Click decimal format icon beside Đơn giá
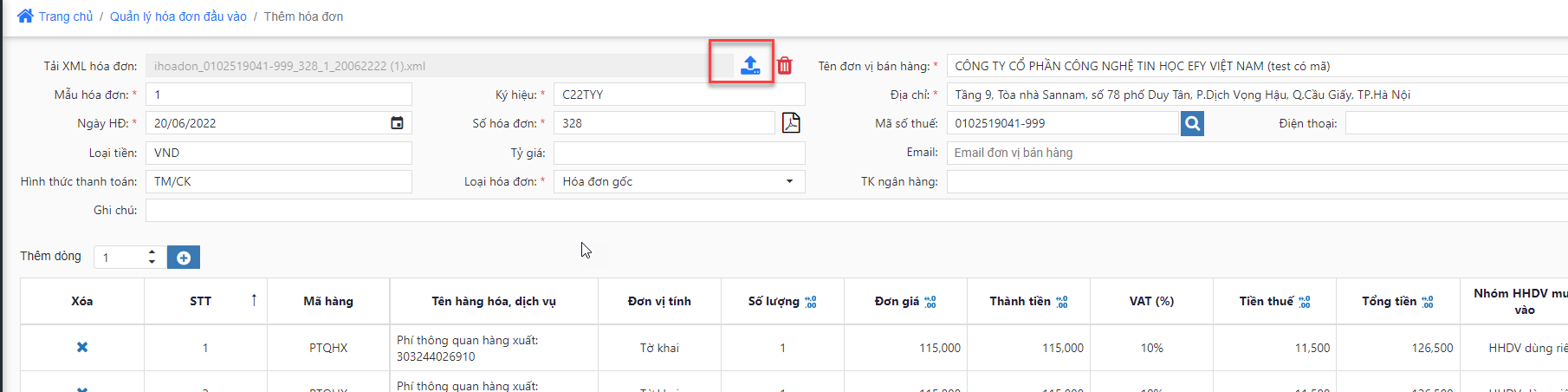Viewport: 1568px width, 392px height. [930, 302]
